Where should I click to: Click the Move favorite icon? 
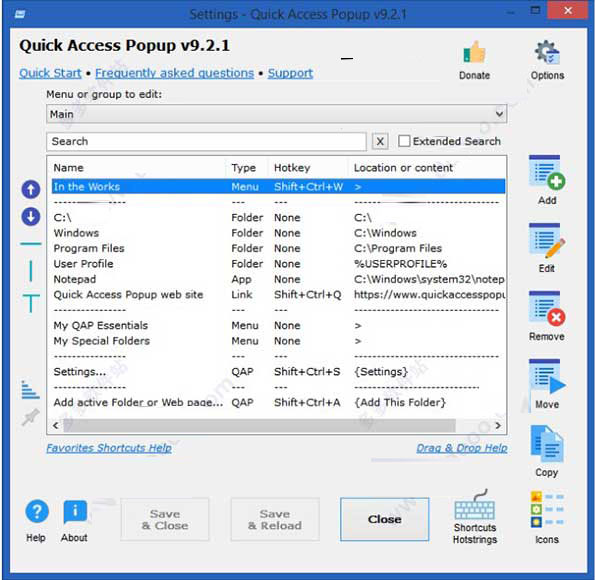tap(547, 377)
